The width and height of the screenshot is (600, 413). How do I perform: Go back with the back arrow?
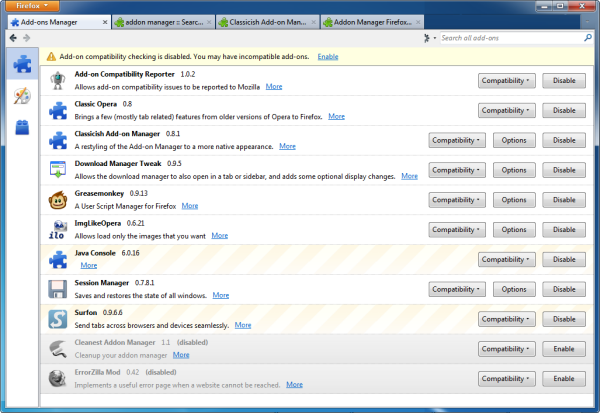[x=13, y=38]
